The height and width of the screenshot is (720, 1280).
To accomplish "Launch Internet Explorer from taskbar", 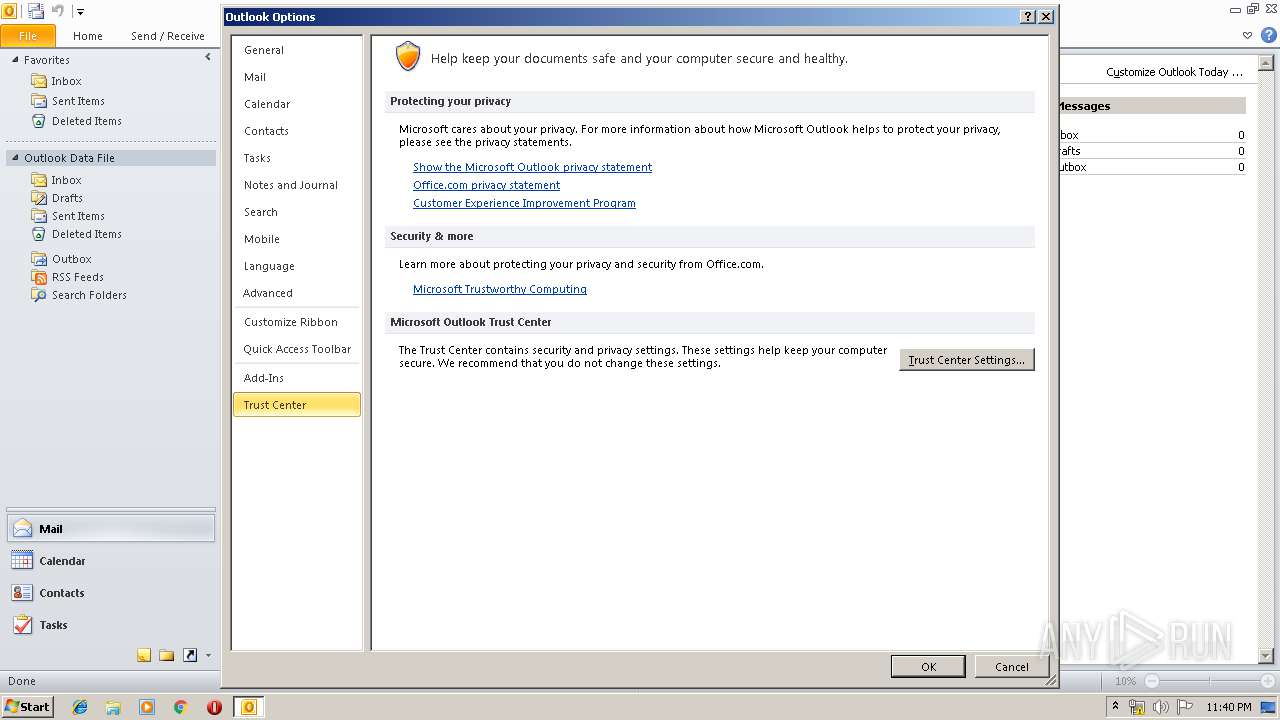I will (80, 707).
